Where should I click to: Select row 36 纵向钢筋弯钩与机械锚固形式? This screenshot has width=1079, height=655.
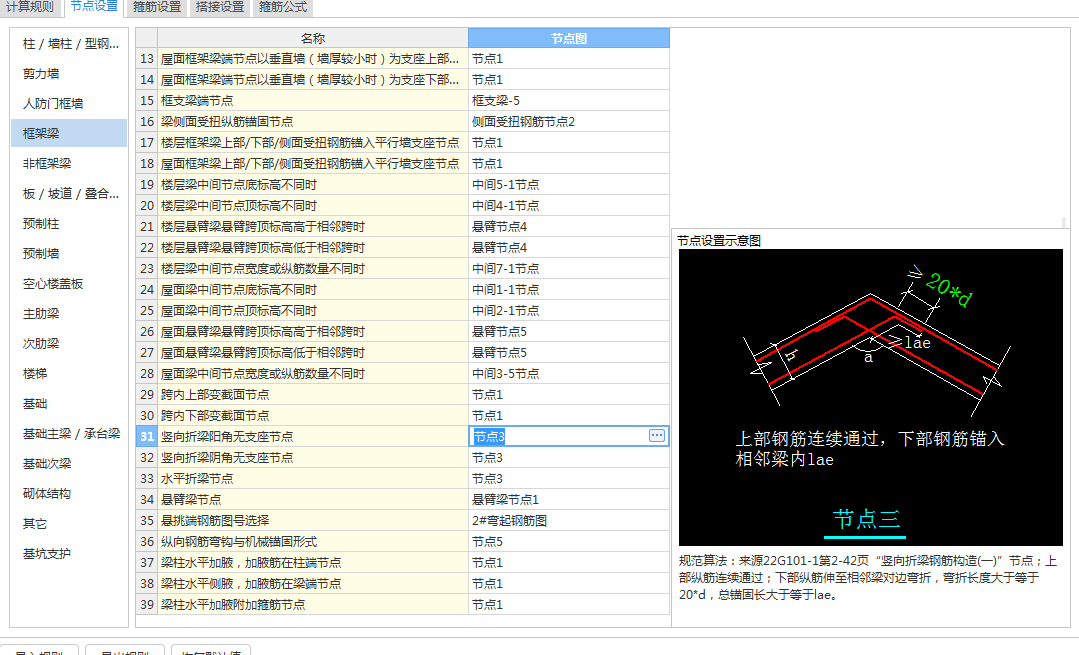point(312,541)
